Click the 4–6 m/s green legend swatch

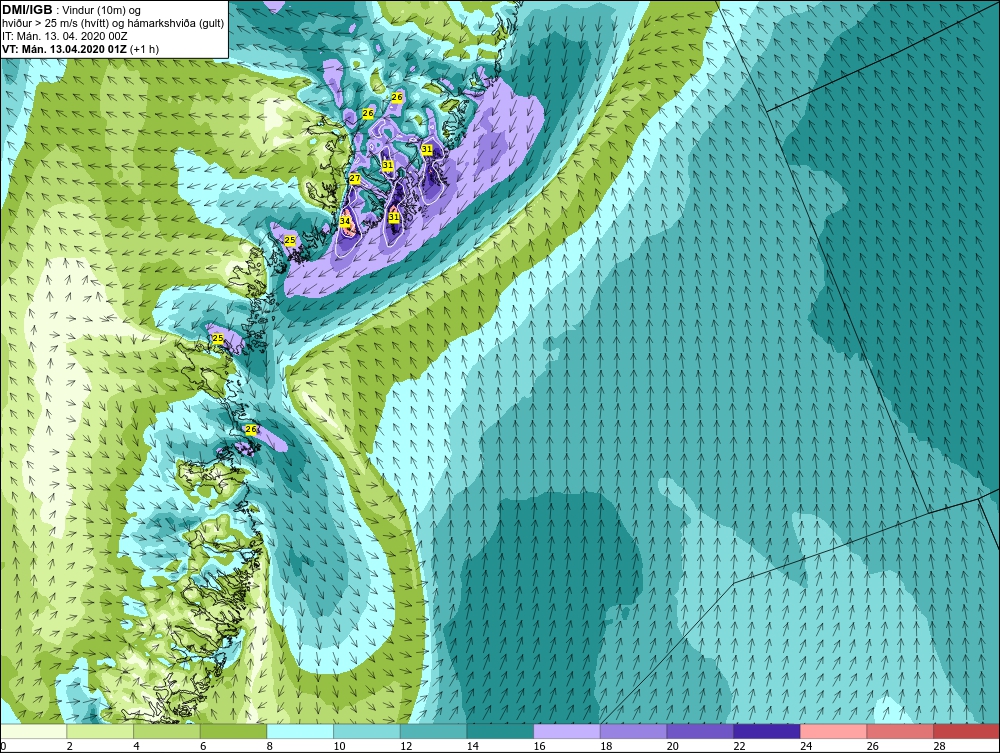pyautogui.click(x=166, y=731)
